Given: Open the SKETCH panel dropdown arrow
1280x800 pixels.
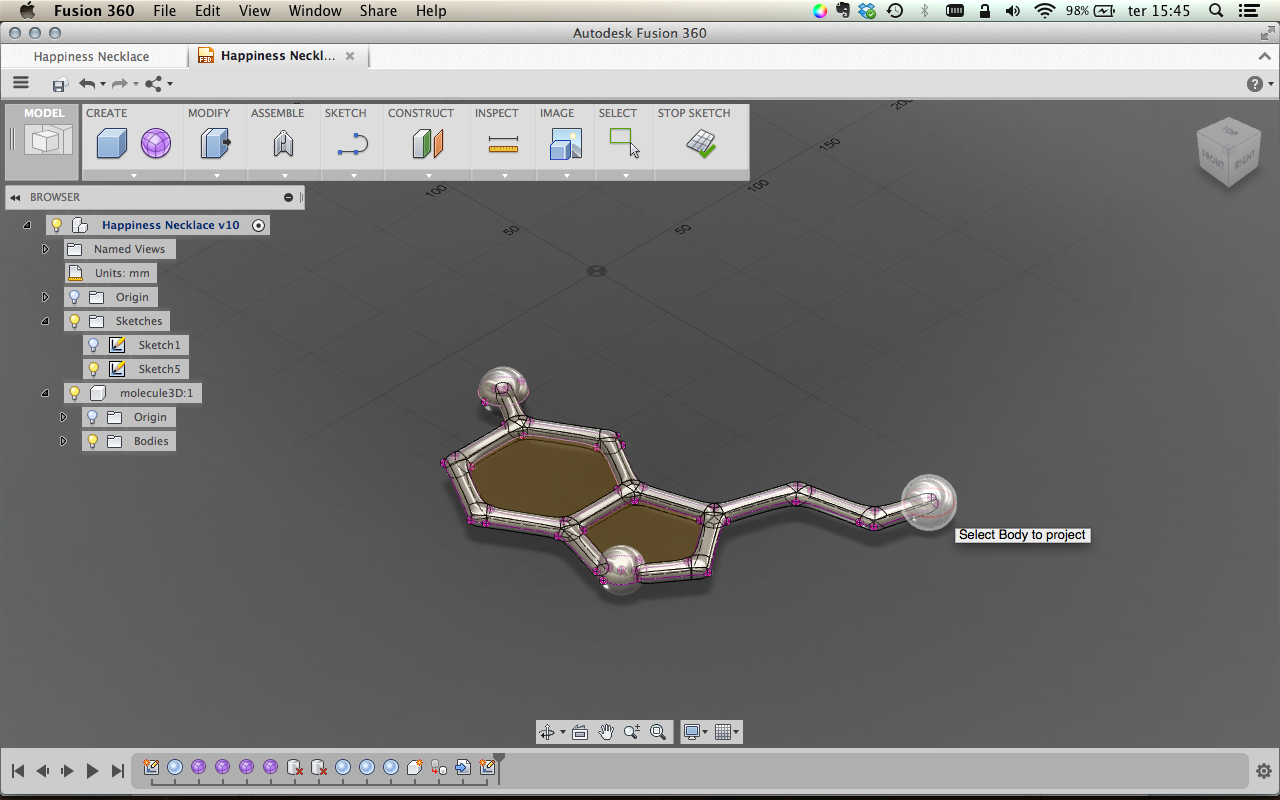Looking at the screenshot, I should (353, 175).
